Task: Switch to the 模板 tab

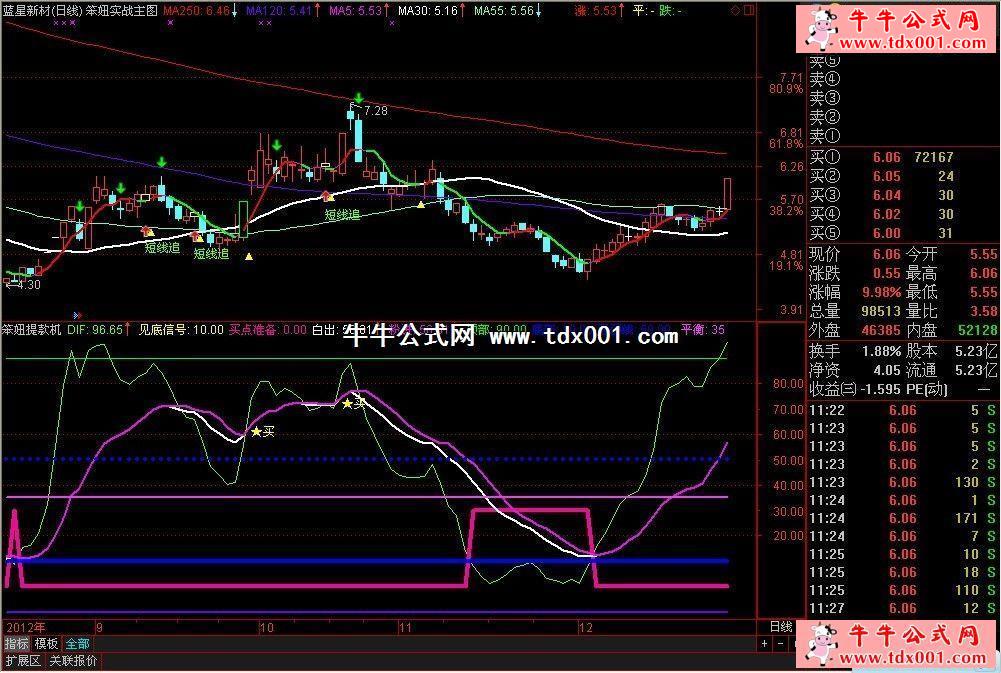Action: 47,643
